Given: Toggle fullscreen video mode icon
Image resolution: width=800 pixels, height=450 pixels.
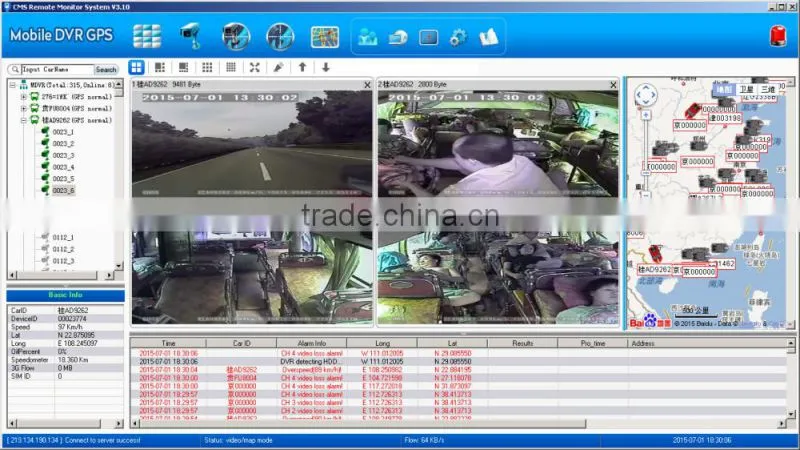Looking at the screenshot, I should click(255, 67).
